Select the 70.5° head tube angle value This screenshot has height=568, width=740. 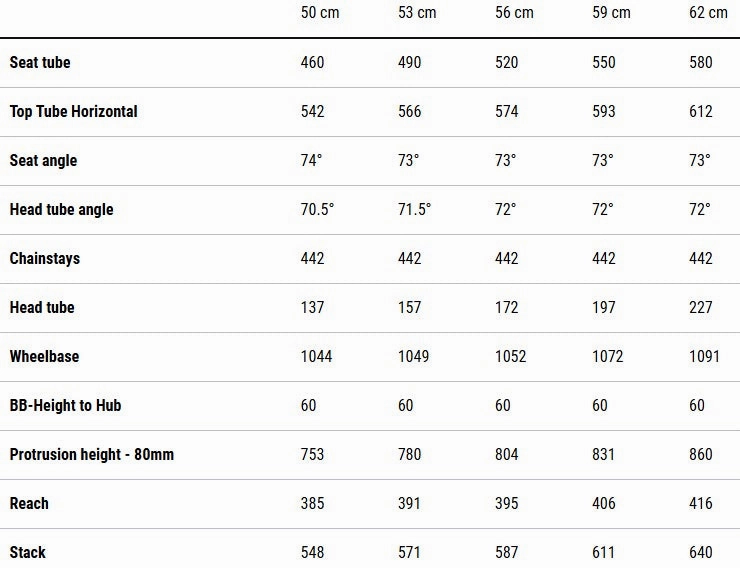click(318, 209)
